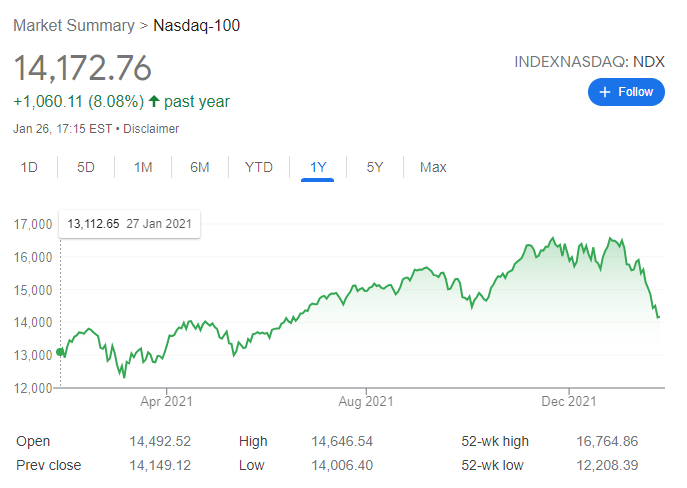687x488 pixels.
Task: Click the Low value 14,006.40
Action: [342, 465]
